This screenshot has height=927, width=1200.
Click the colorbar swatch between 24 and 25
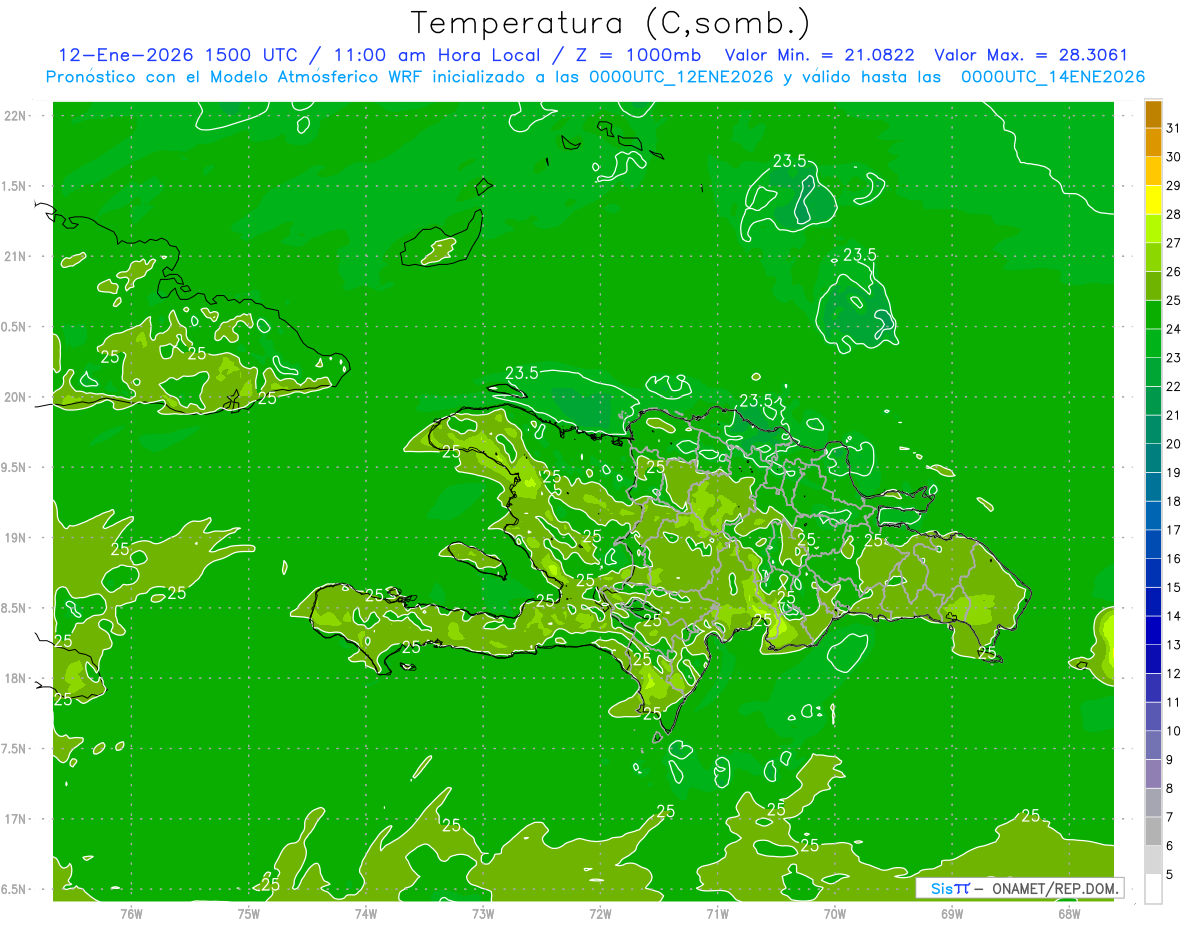(1153, 315)
